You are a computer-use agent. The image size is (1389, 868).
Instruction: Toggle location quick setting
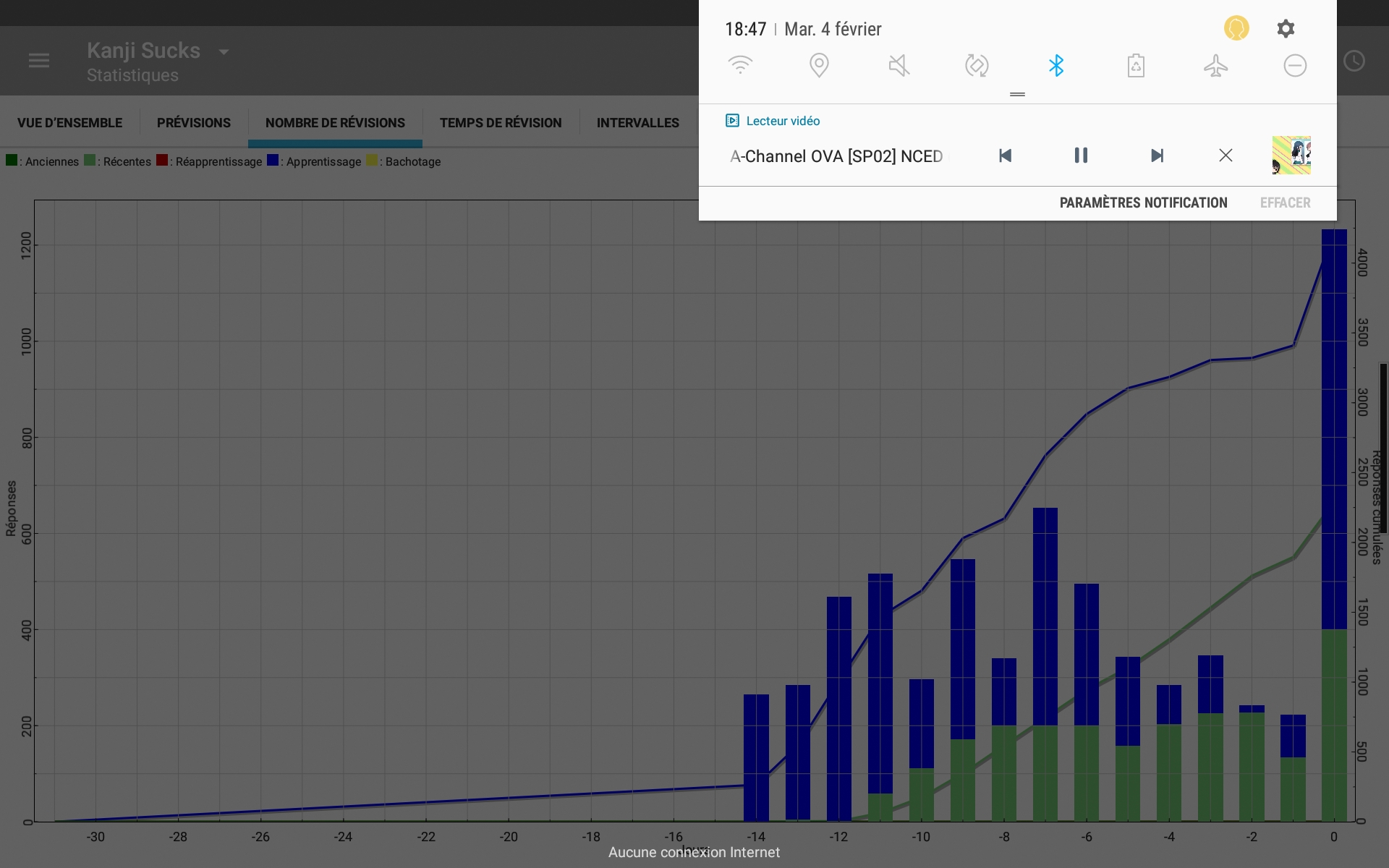point(819,66)
